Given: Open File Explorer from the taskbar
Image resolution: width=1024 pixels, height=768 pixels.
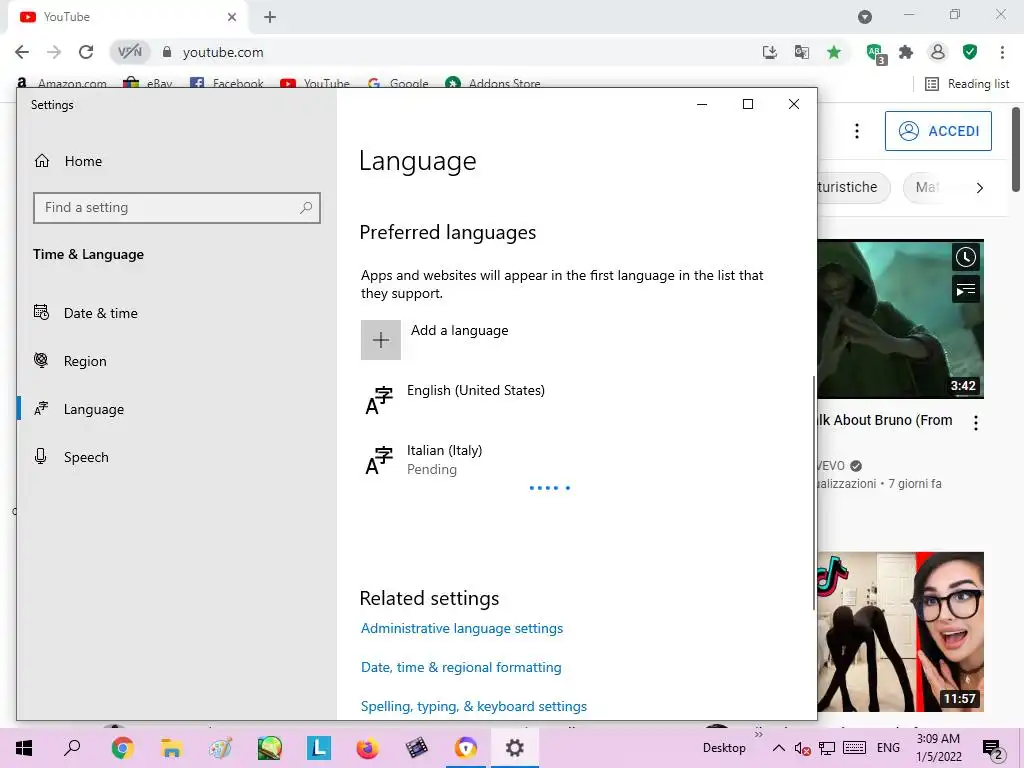Looking at the screenshot, I should click(x=171, y=748).
